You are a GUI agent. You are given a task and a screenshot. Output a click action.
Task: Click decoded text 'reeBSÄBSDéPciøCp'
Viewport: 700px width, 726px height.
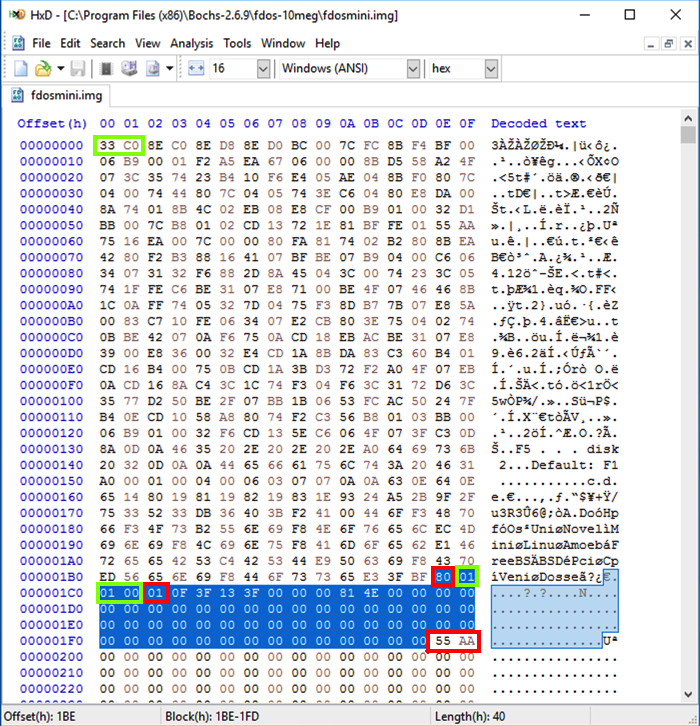(555, 561)
